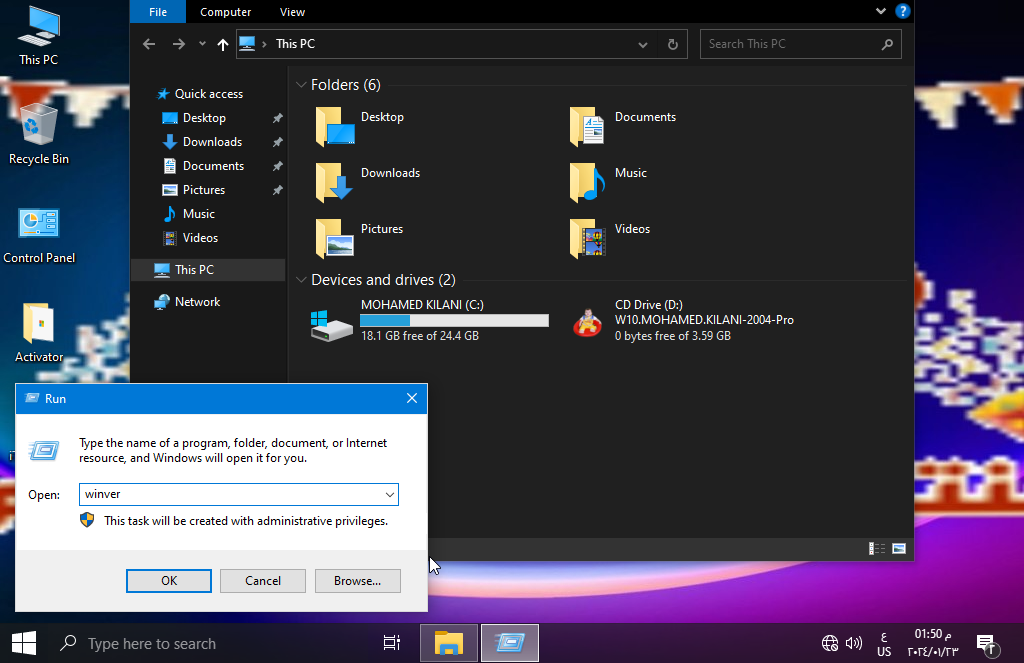1024x663 pixels.
Task: Select Desktop in the navigation pane
Action: point(204,118)
